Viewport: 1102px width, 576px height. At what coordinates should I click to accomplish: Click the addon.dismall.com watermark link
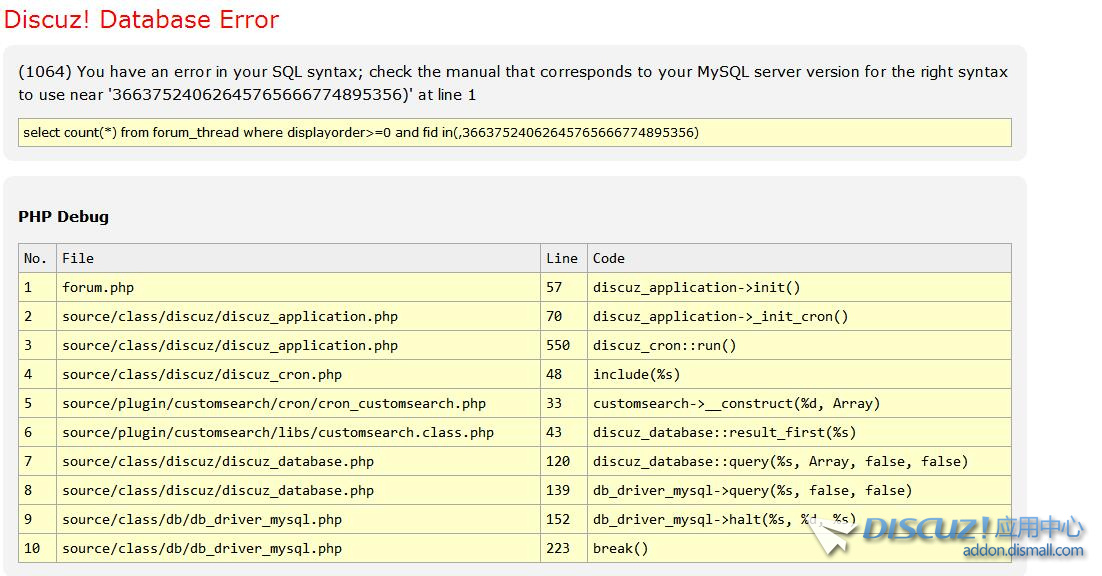(1022, 551)
